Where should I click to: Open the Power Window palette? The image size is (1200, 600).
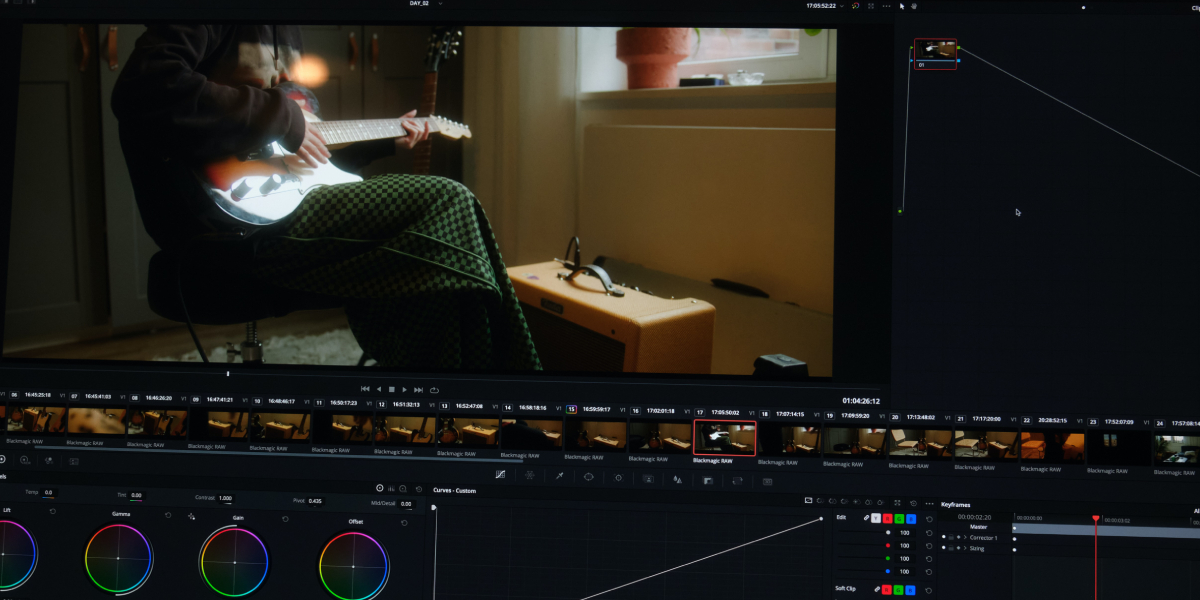coord(589,477)
